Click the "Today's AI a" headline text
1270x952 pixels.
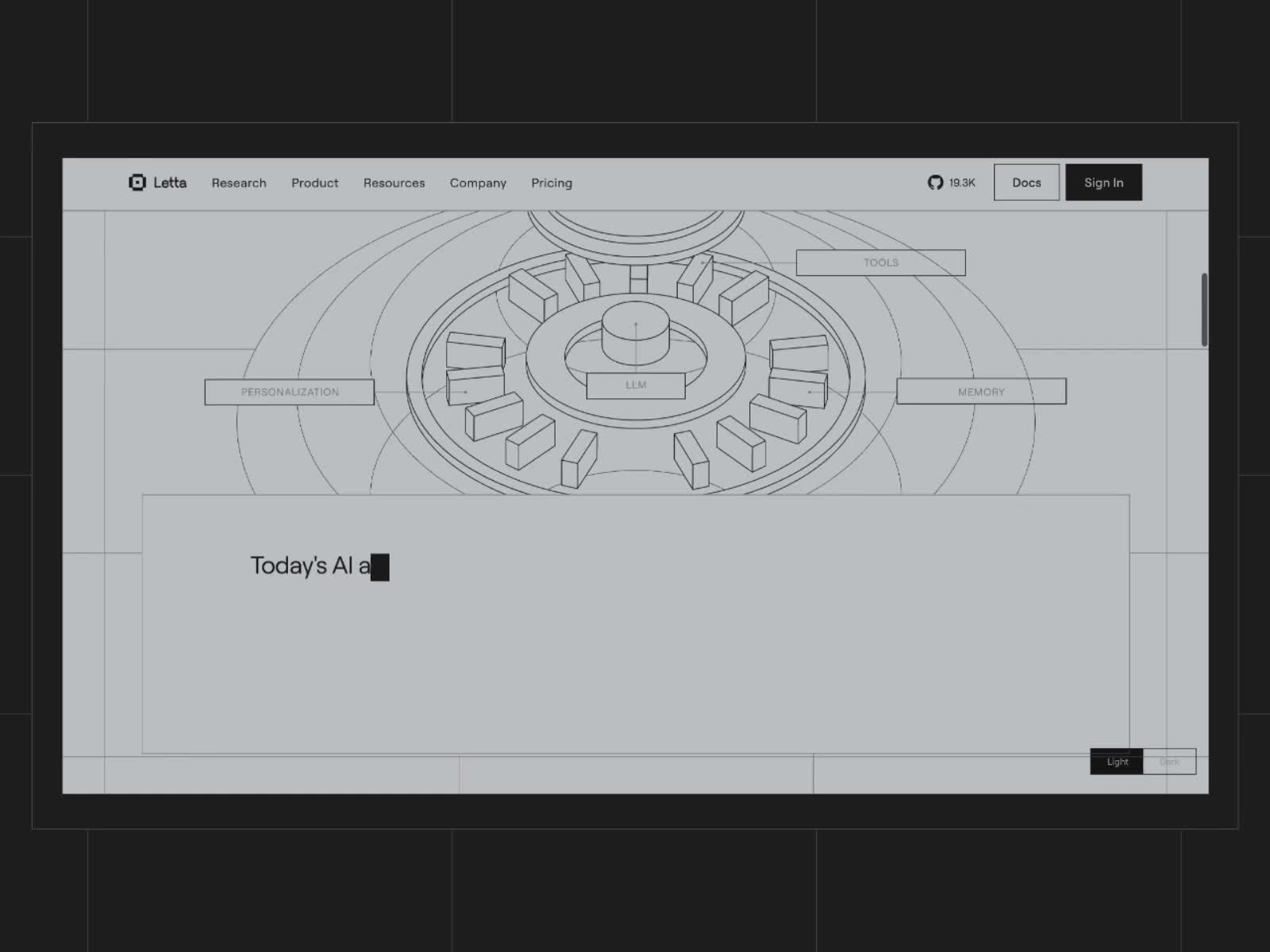(310, 566)
